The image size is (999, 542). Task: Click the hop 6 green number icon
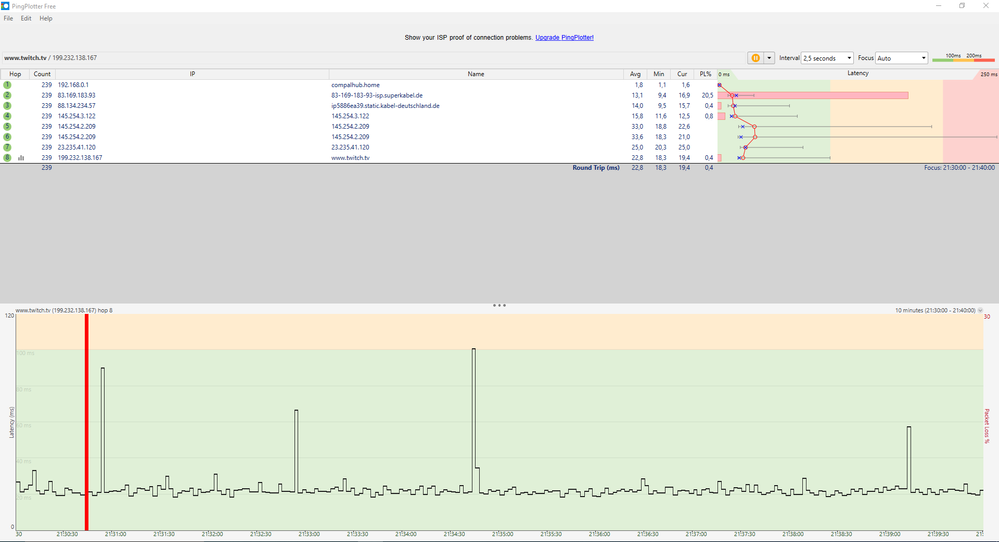[8, 136]
